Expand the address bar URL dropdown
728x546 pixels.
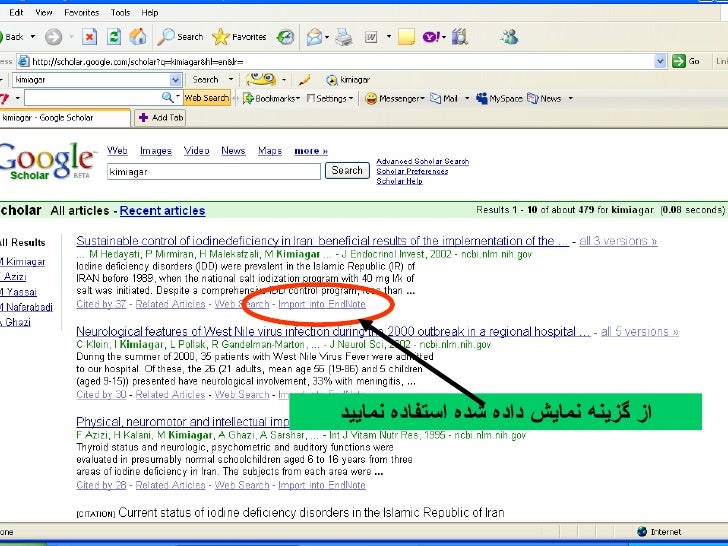click(x=660, y=61)
